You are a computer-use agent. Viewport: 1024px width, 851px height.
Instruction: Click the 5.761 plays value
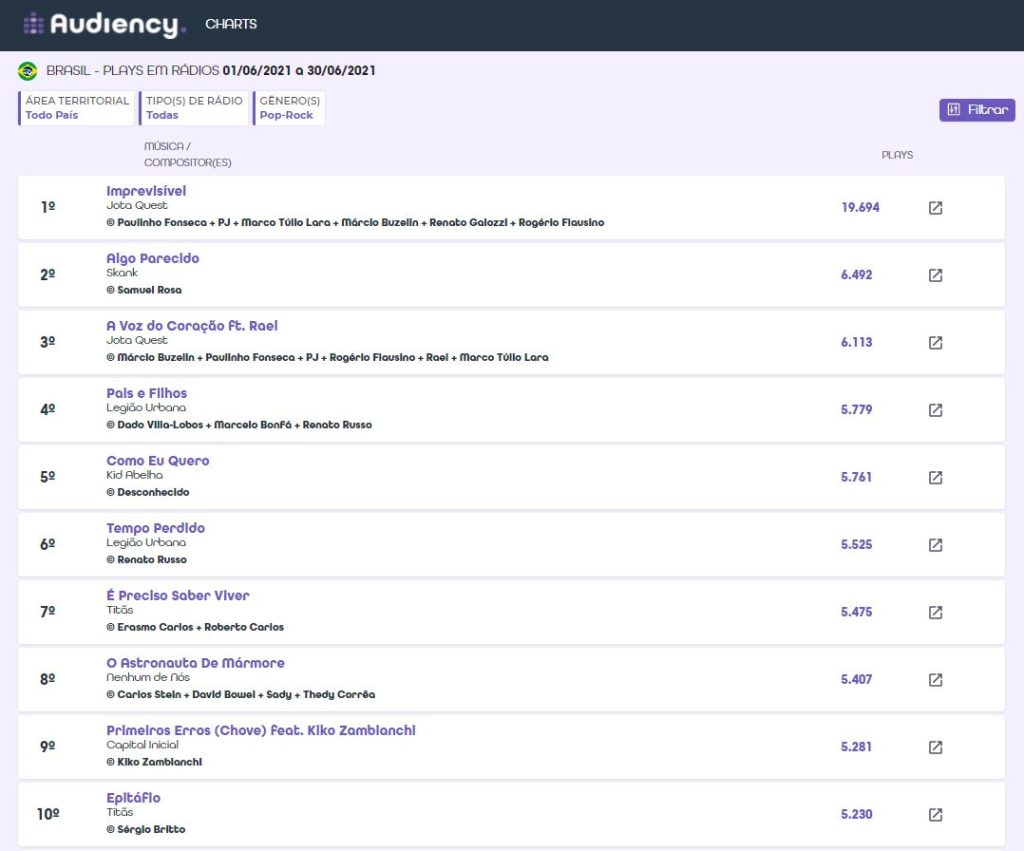point(856,477)
